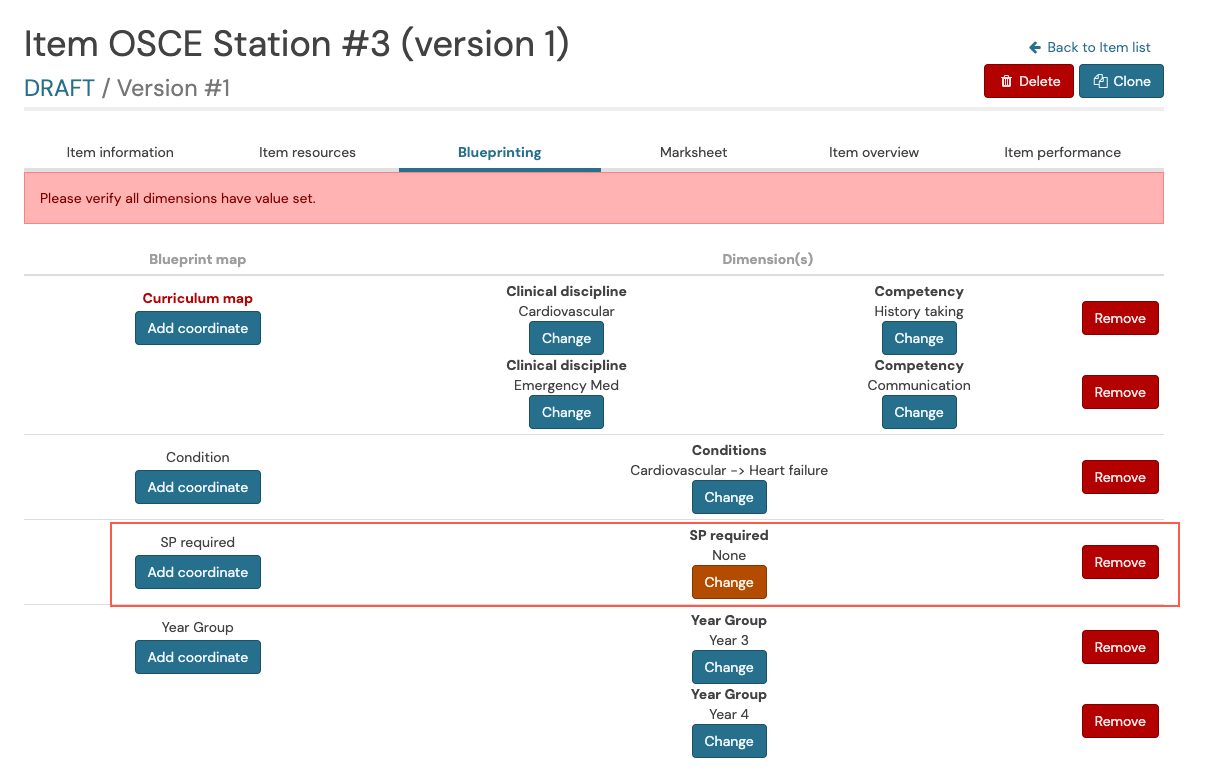Change the SP required value
Viewport: 1225px width, 774px height.
pos(729,582)
